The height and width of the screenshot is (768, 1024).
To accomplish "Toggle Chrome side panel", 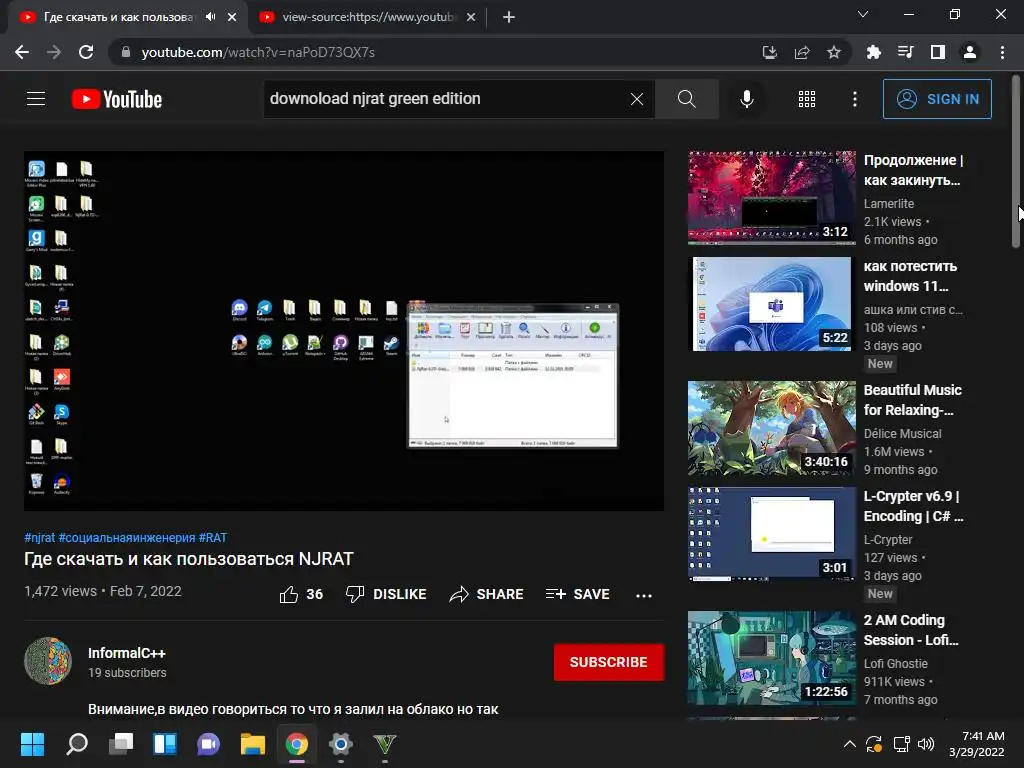I will click(x=938, y=52).
